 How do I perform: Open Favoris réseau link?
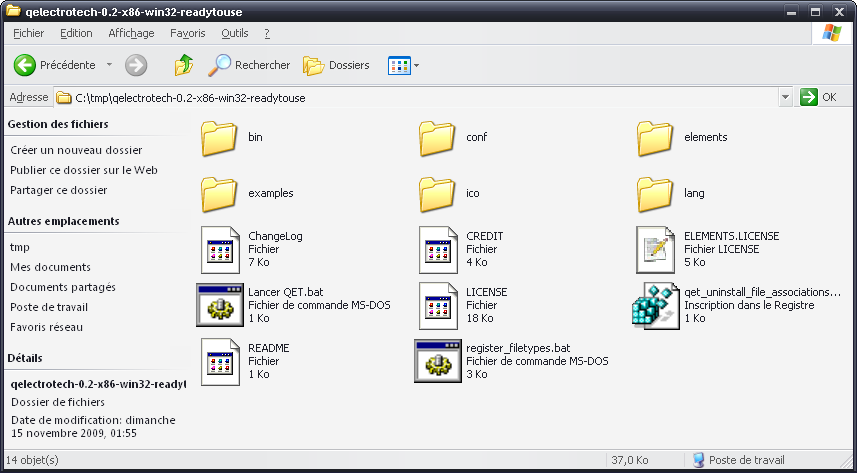(x=46, y=328)
